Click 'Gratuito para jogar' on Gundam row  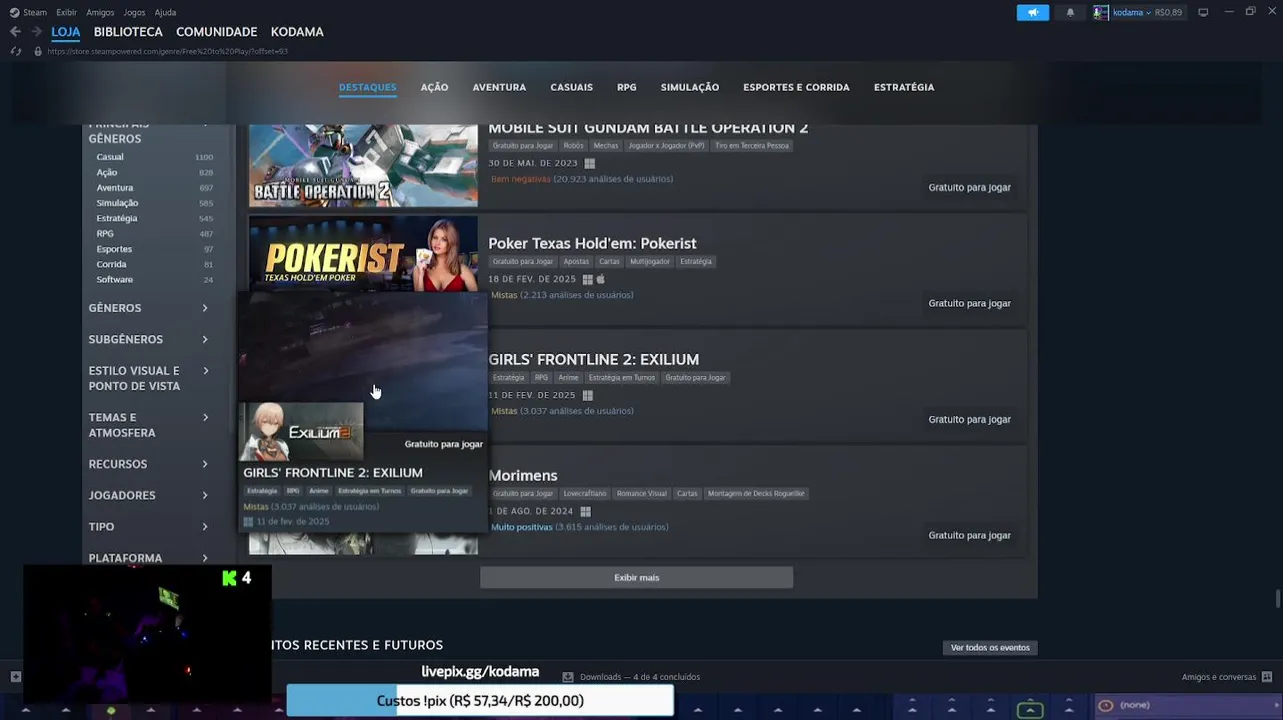969,187
